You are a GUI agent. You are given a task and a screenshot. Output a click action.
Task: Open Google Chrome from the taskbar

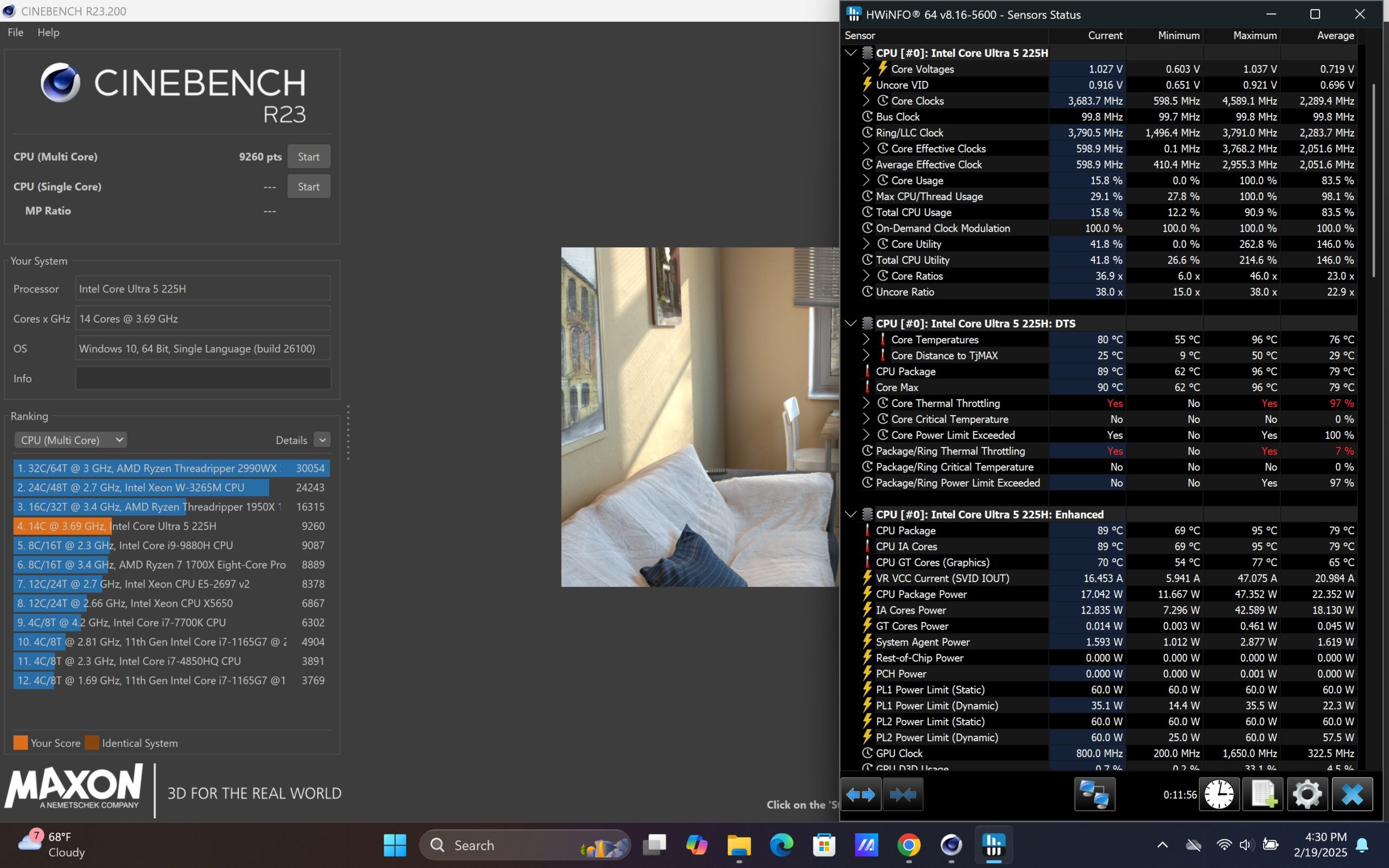click(909, 845)
